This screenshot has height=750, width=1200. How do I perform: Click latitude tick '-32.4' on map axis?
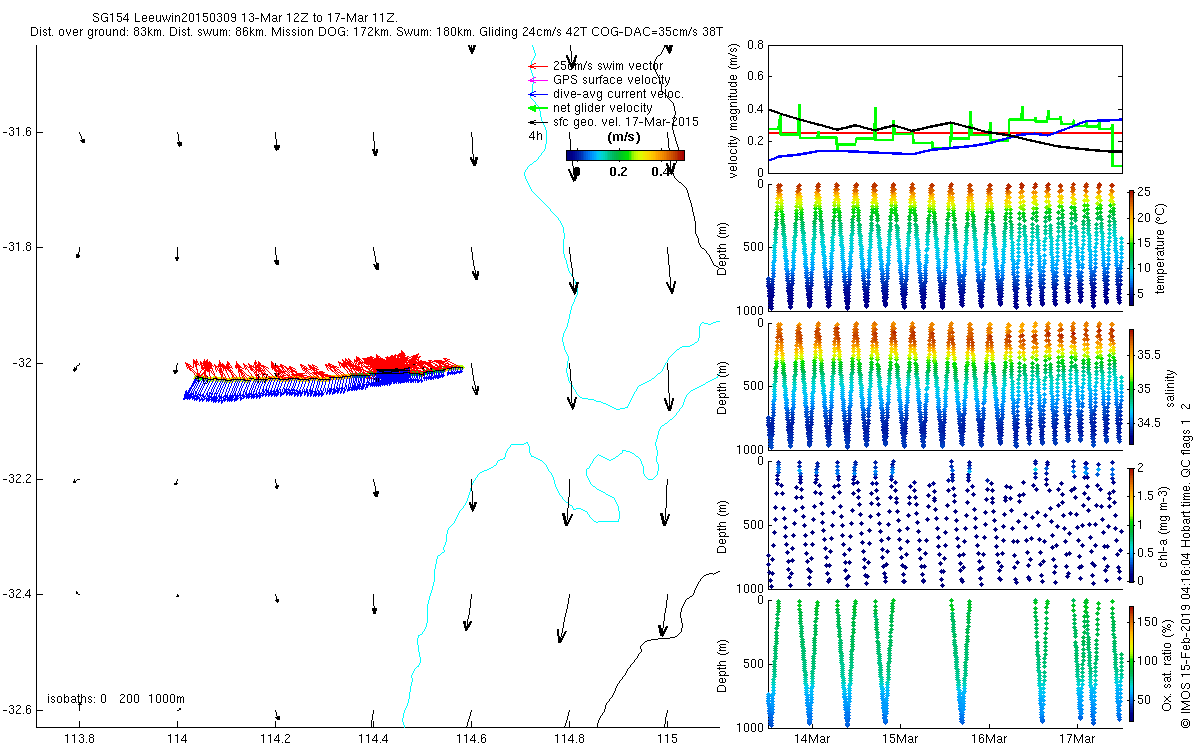coord(18,594)
